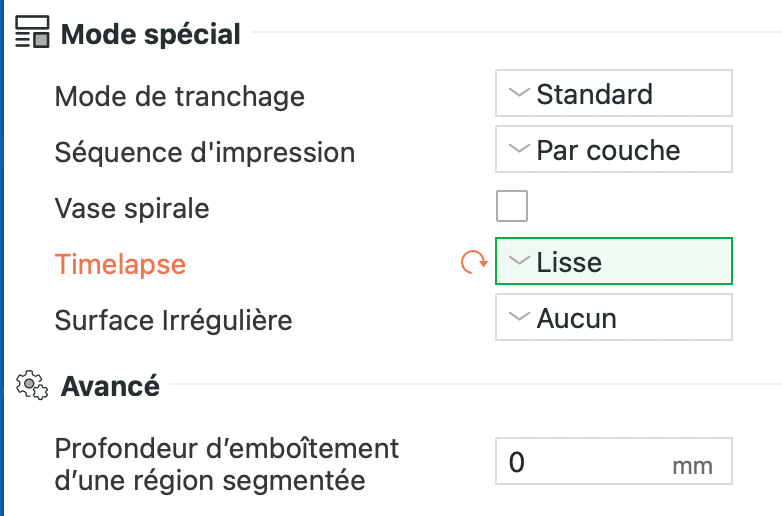Image resolution: width=782 pixels, height=516 pixels.
Task: Click the Profondeur d'emboîtement setting label
Action: [226, 464]
